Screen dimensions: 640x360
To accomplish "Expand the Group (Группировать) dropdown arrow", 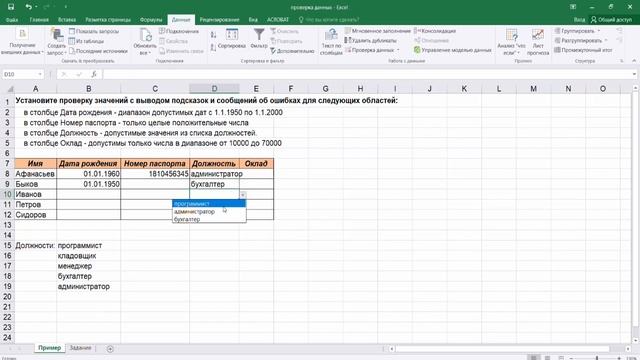I will (x=599, y=31).
